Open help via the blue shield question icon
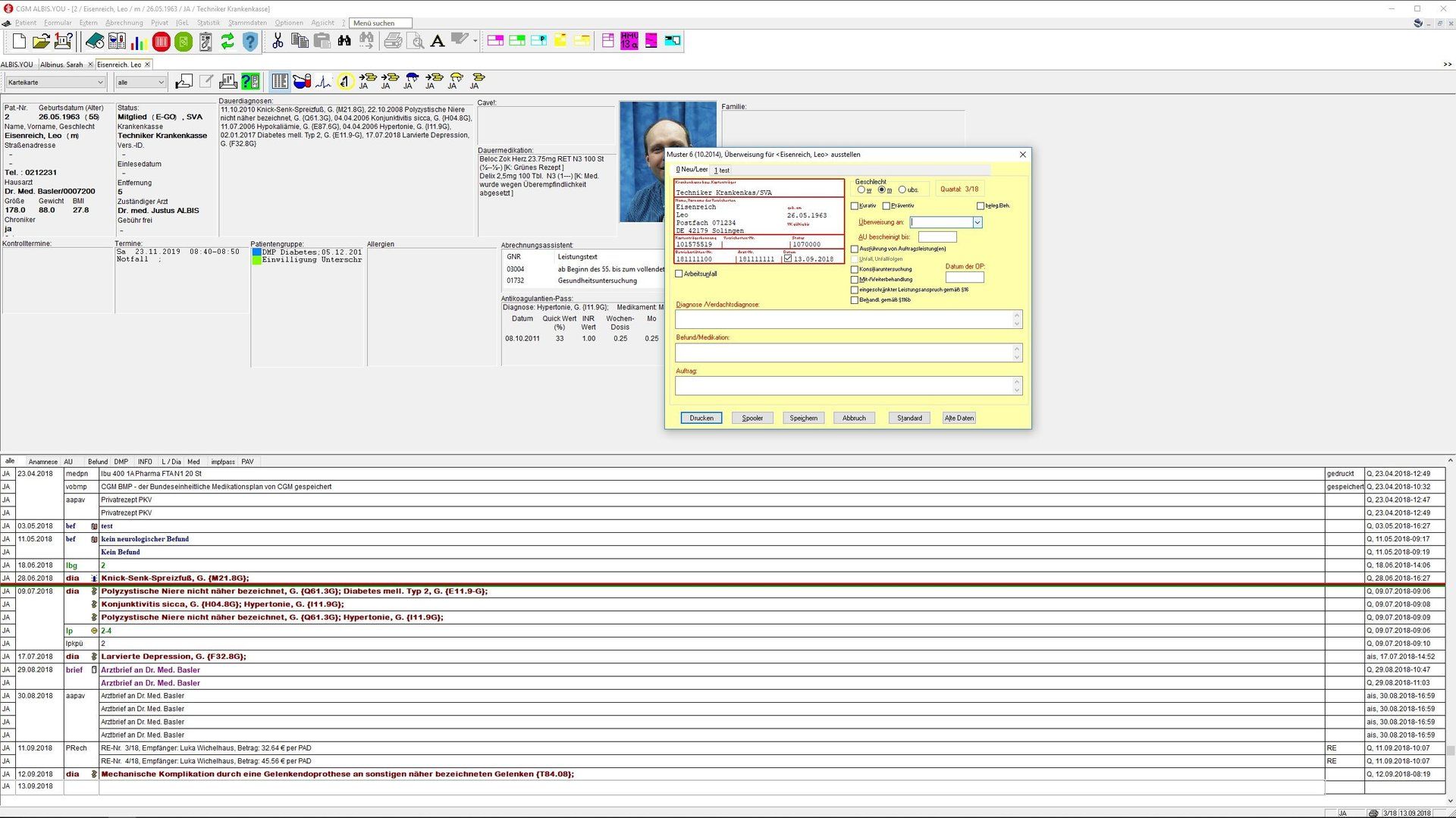This screenshot has width=1456, height=818. point(250,40)
